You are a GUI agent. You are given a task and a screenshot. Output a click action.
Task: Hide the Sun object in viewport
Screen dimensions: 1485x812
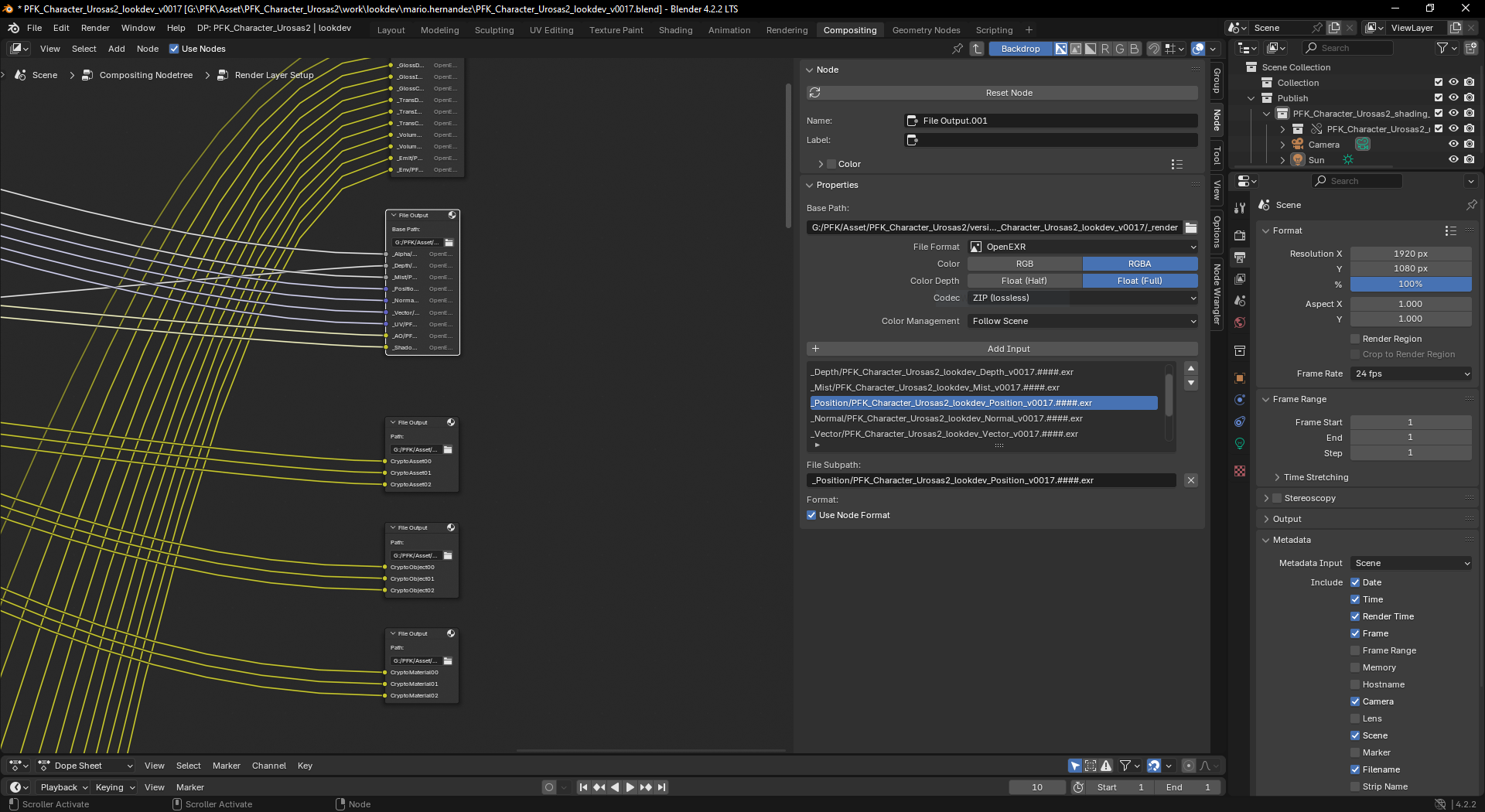coord(1453,160)
